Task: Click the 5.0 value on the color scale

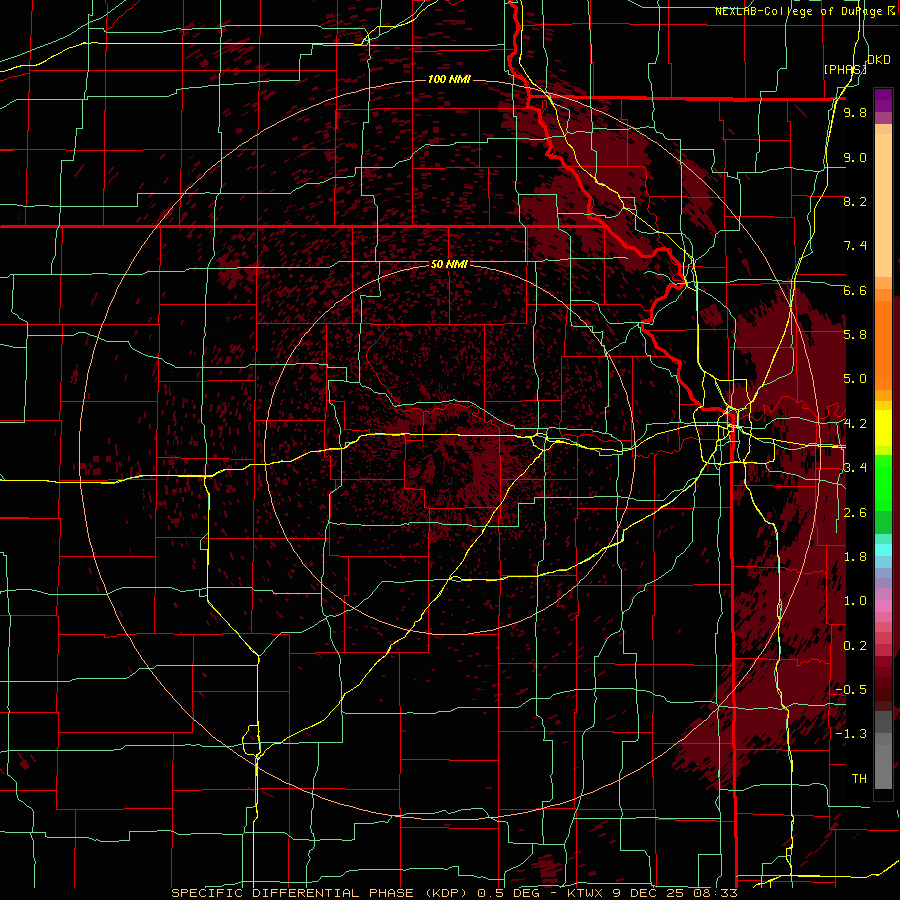Action: 855,379
